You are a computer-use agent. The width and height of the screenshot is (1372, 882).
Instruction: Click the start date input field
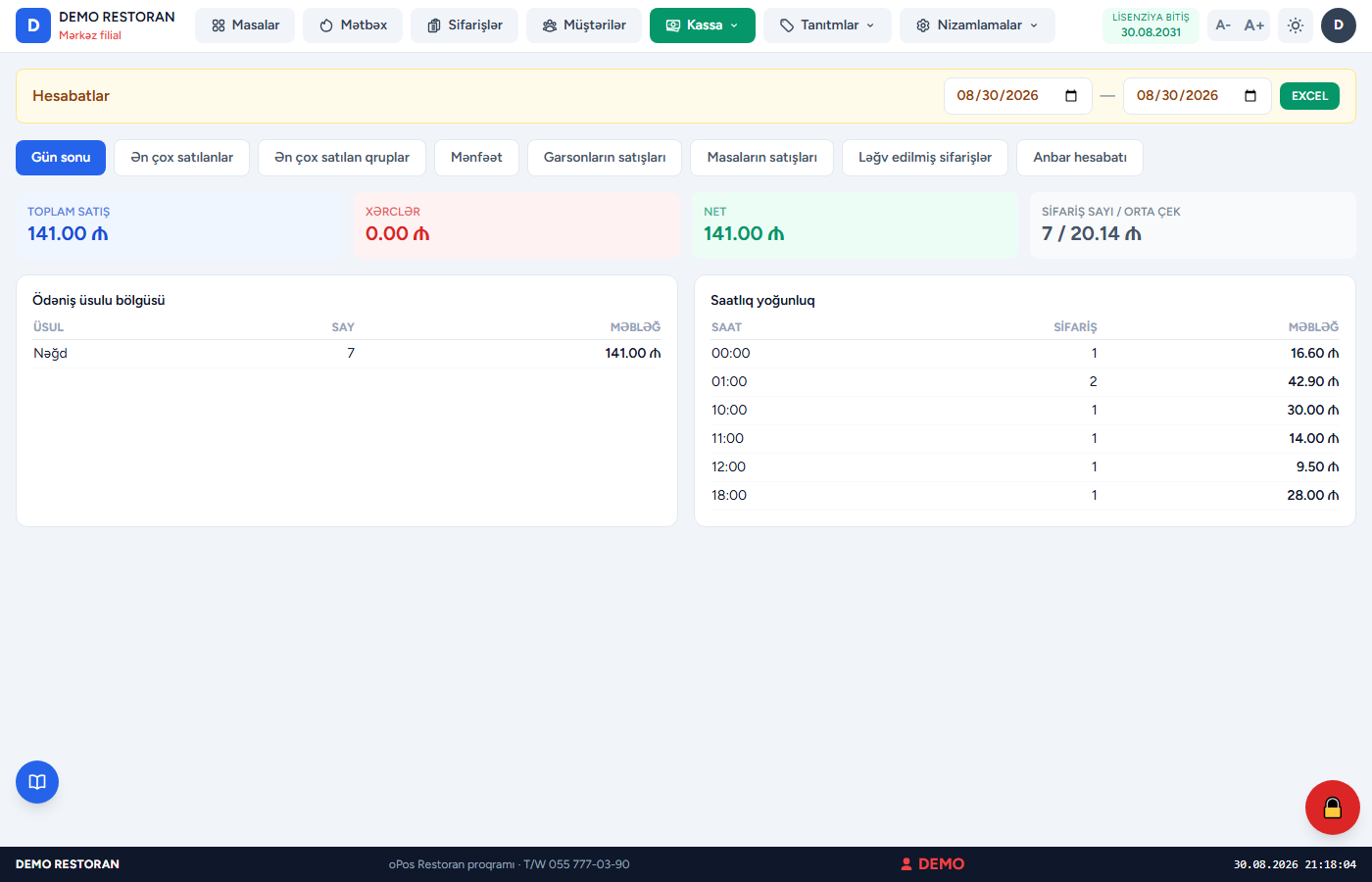pos(1018,96)
